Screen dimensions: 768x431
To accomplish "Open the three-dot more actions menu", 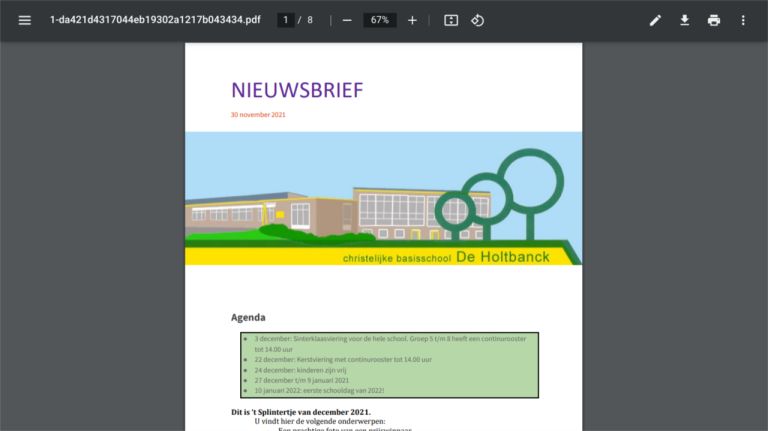I will pos(743,20).
